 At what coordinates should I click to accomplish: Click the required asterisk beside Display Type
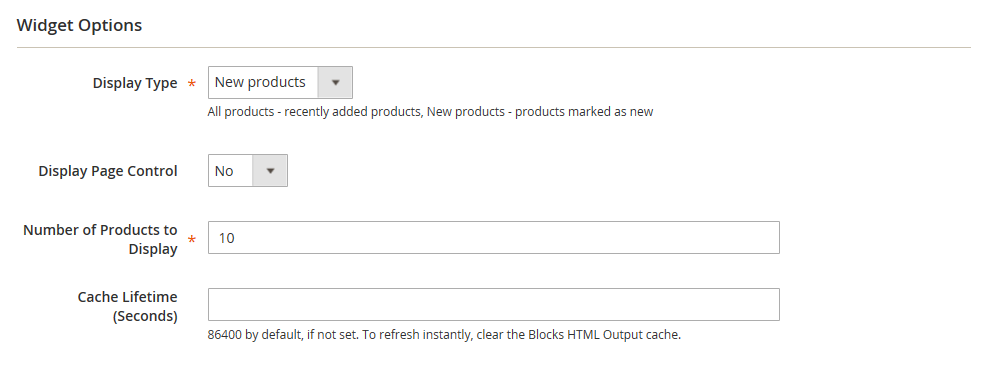click(192, 84)
